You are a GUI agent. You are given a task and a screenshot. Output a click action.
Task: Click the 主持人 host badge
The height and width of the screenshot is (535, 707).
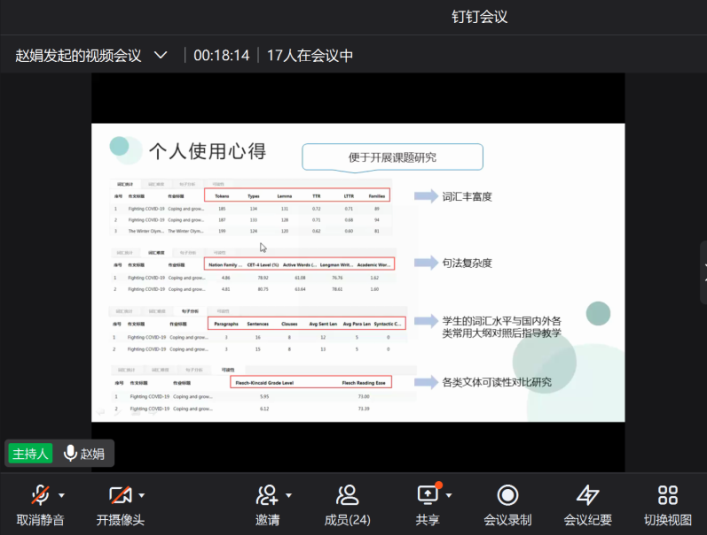coord(31,453)
